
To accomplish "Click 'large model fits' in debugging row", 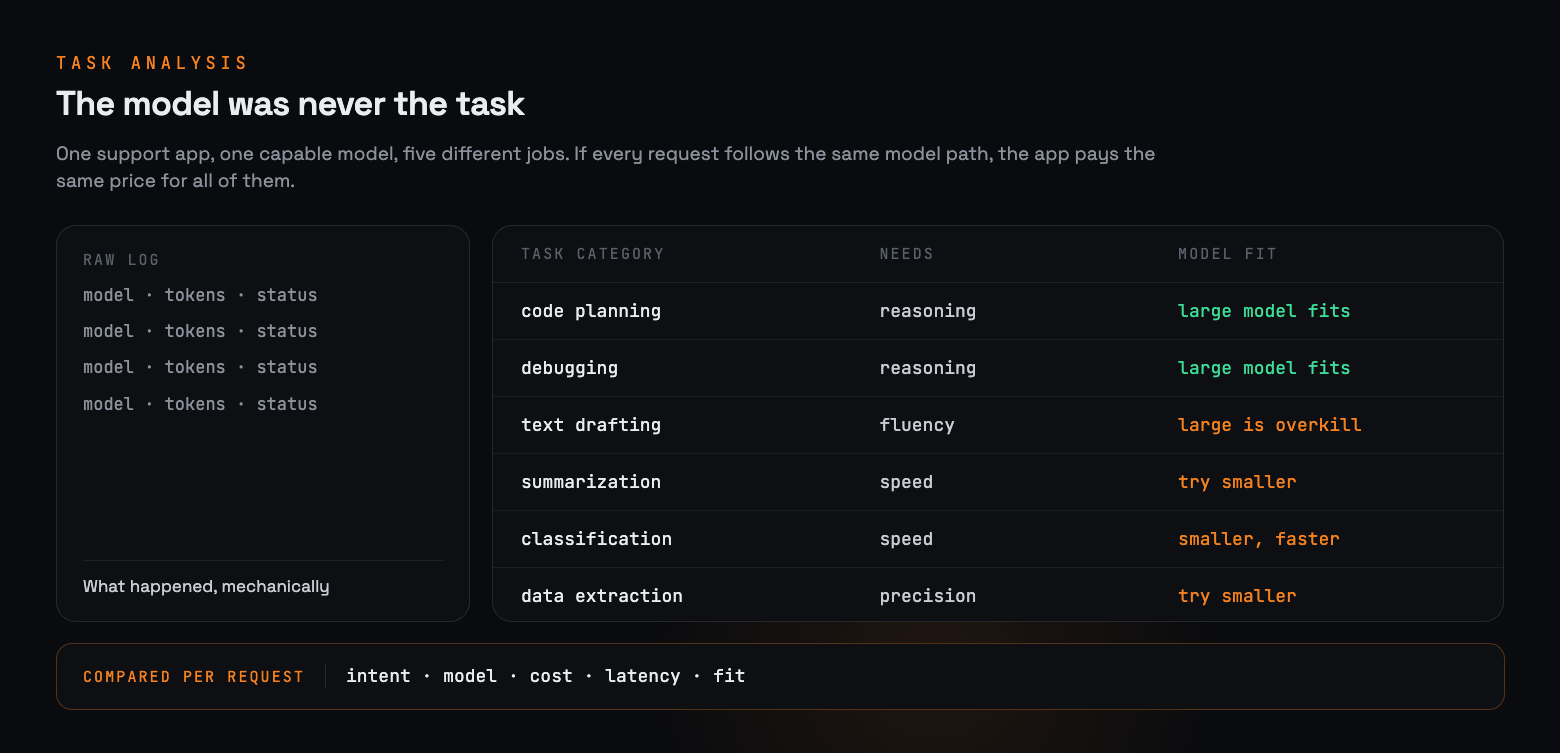I will [1264, 368].
